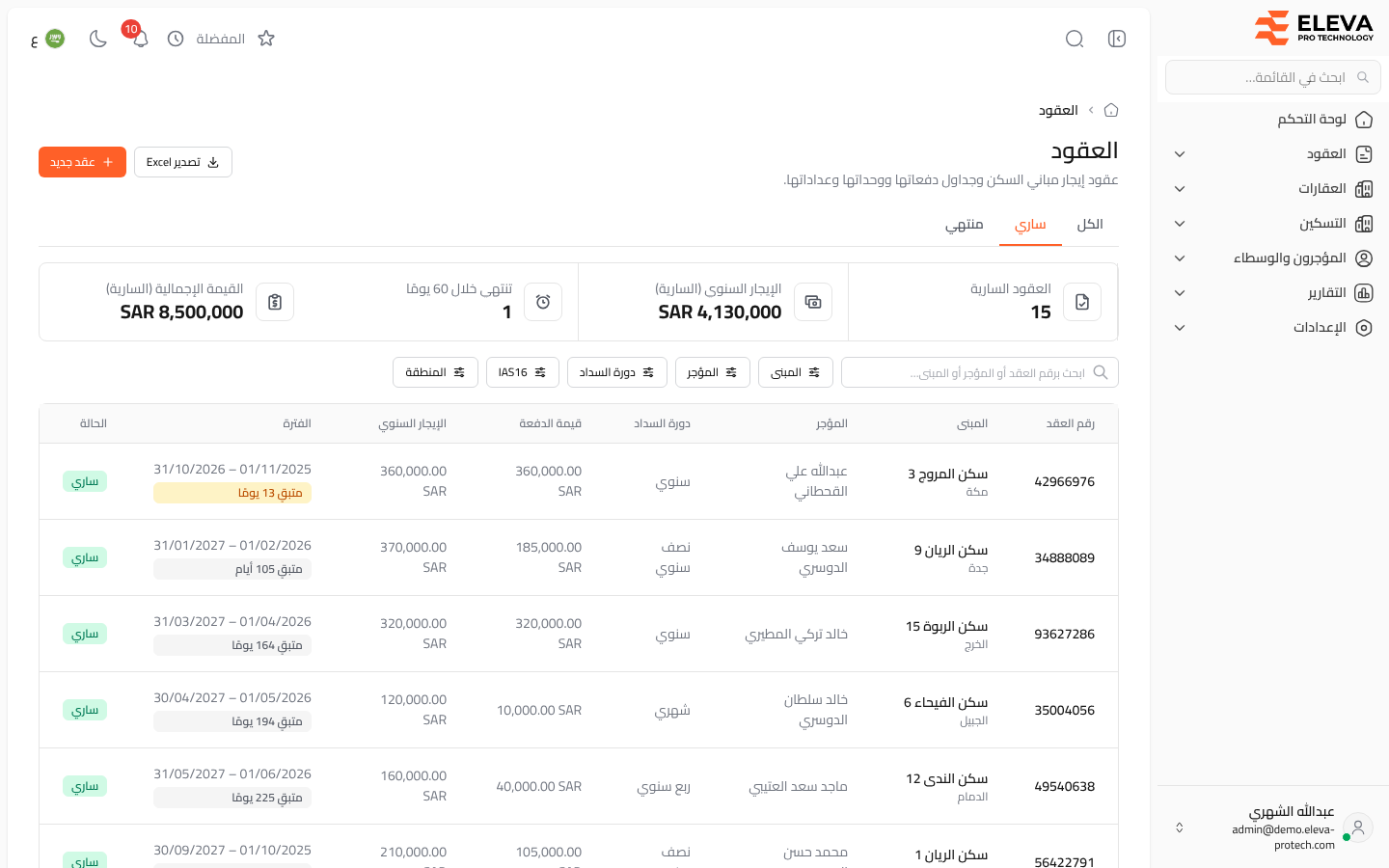Open the user account switcher arrows
The image size is (1389, 868).
point(1179,827)
